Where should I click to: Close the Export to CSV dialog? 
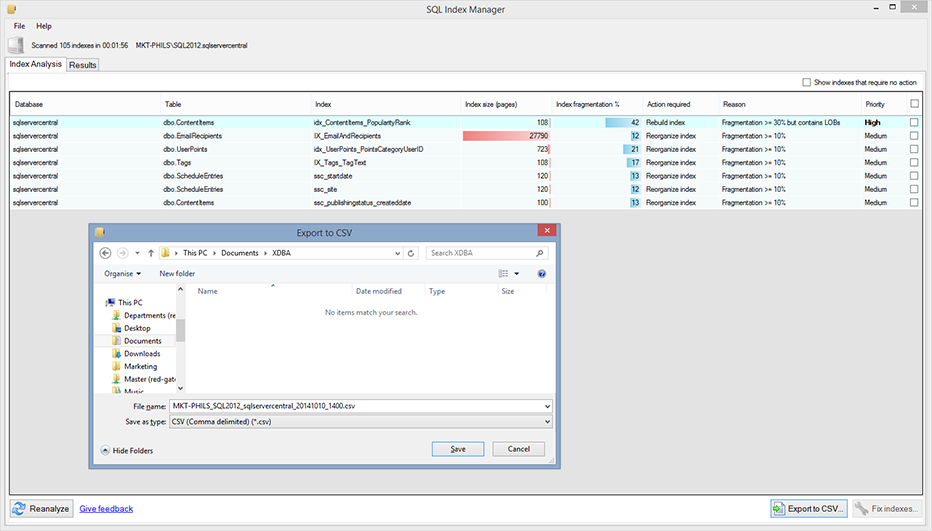pos(547,230)
